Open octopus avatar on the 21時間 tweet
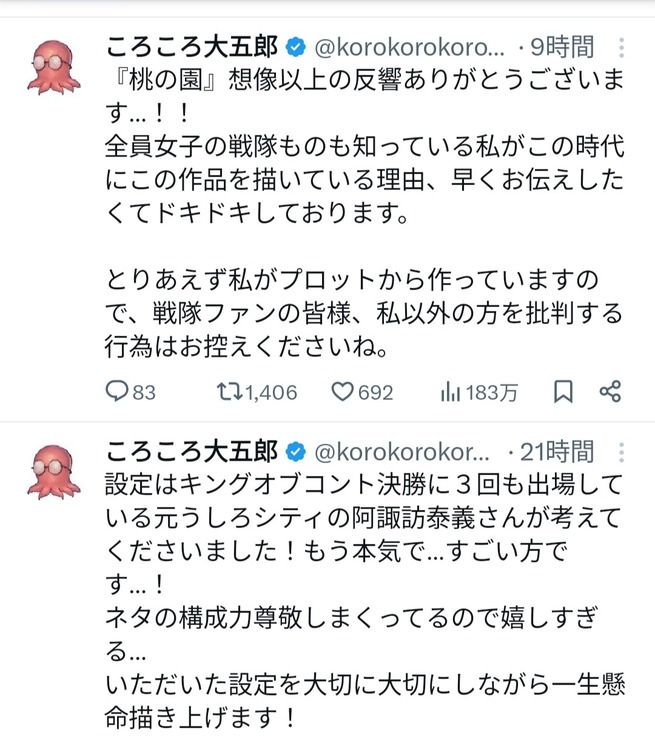This screenshot has width=655, height=744. 54,471
